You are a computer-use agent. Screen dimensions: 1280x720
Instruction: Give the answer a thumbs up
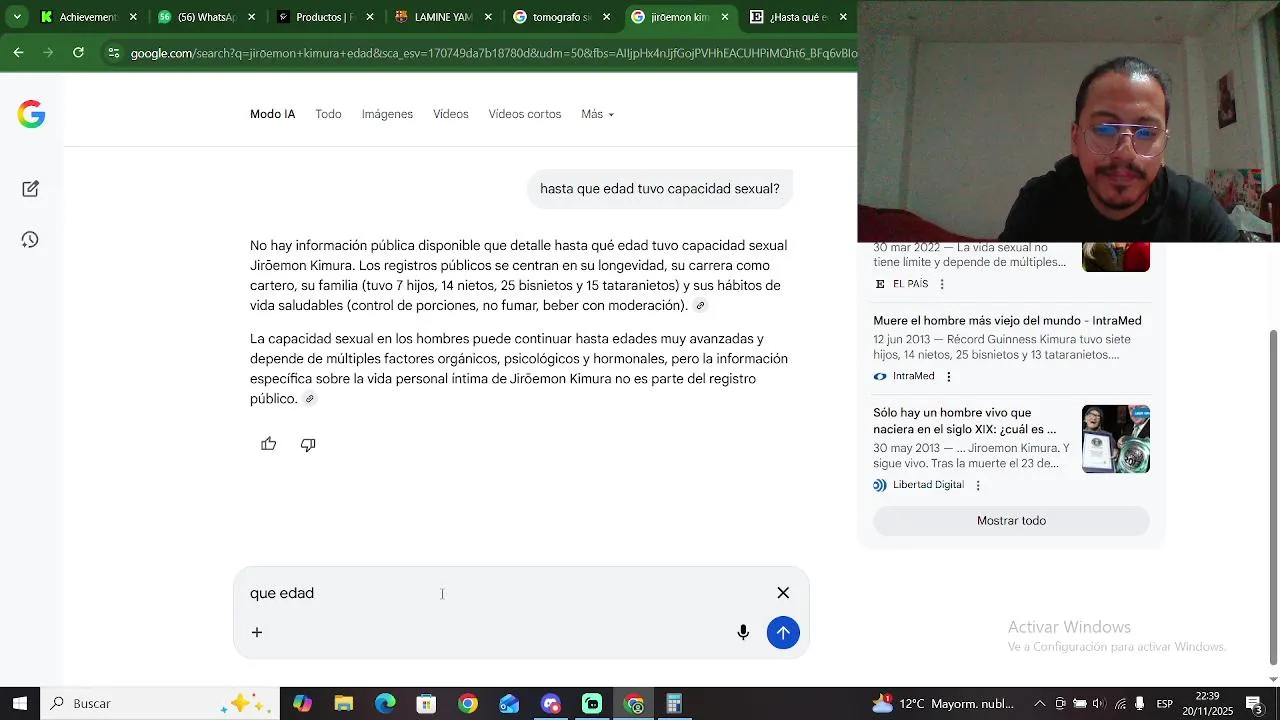point(269,444)
